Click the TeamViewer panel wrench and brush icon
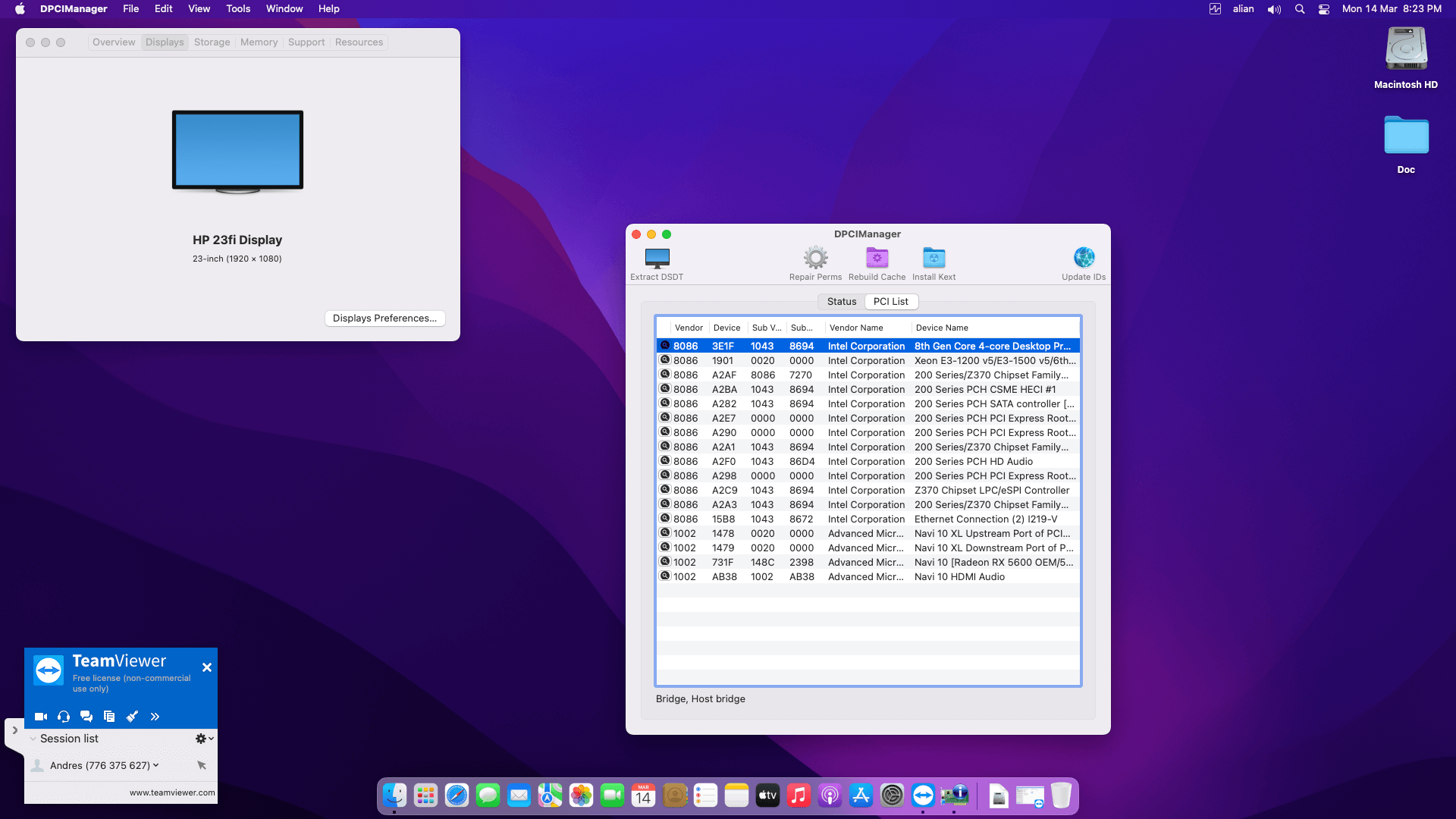The image size is (1456, 819). 132,717
